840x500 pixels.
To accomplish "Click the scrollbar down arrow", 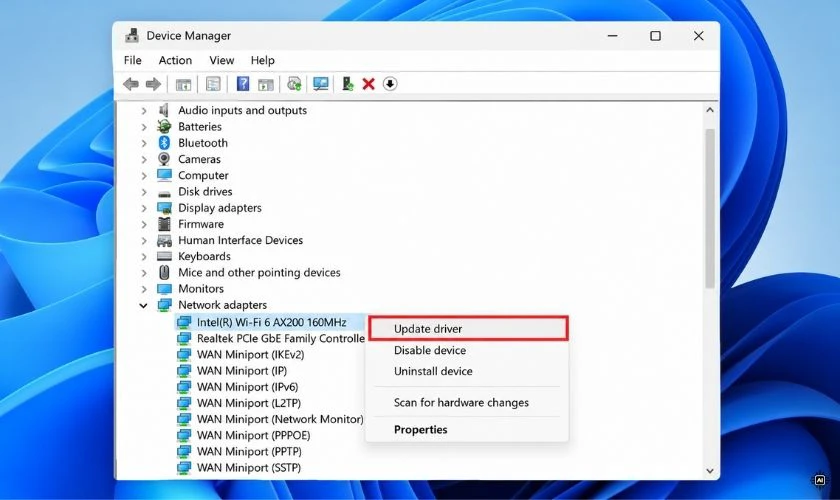I will pyautogui.click(x=710, y=471).
